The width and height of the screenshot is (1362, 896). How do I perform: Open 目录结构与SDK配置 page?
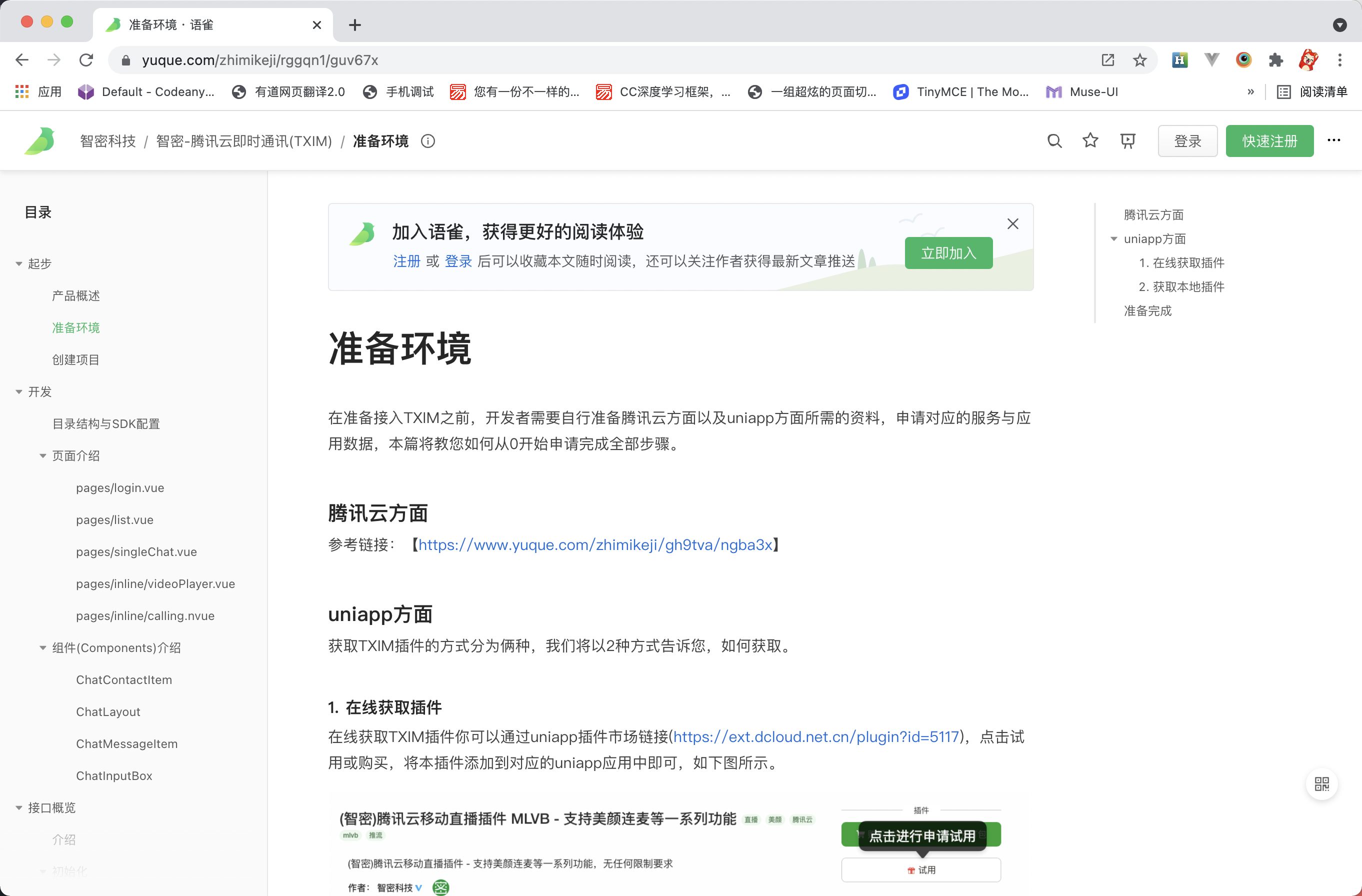(x=106, y=424)
